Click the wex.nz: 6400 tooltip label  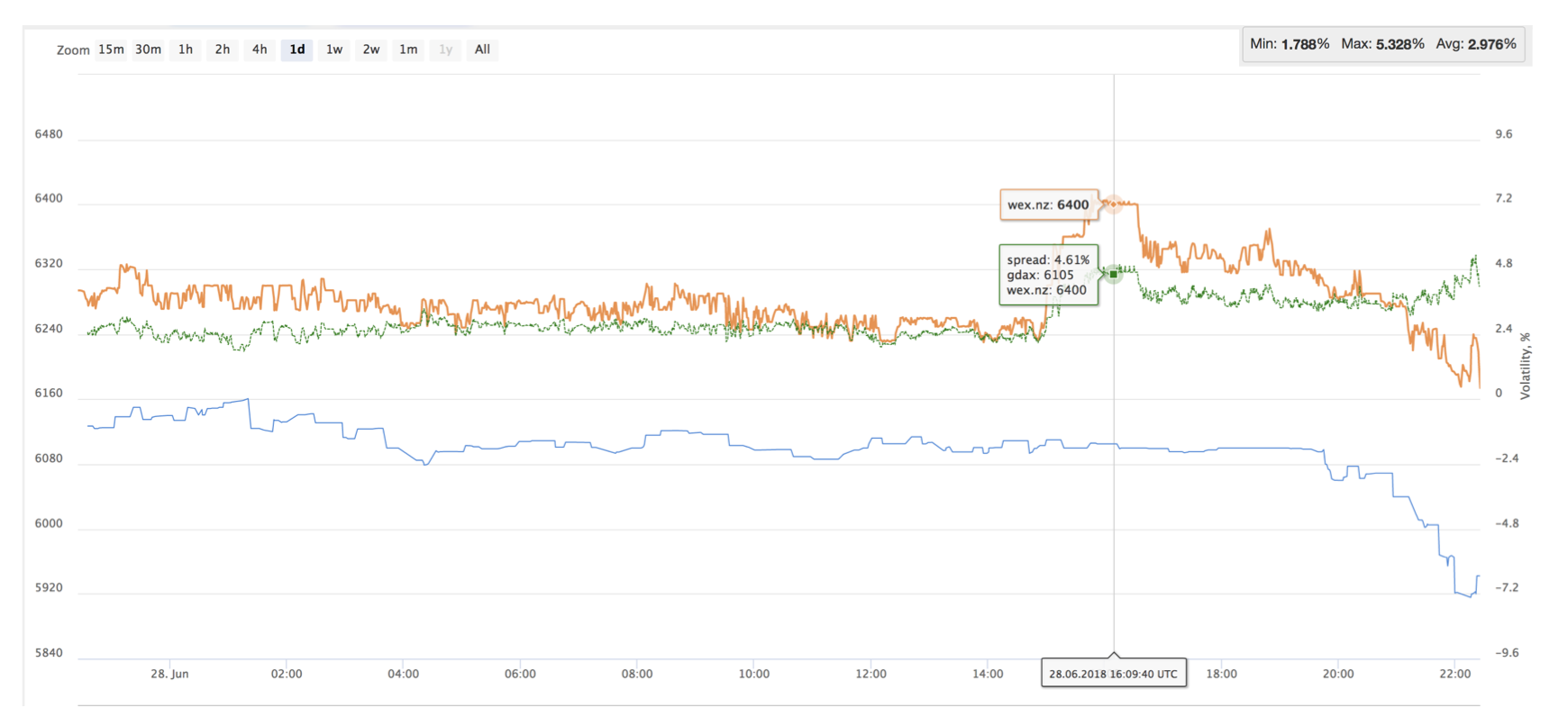1049,204
